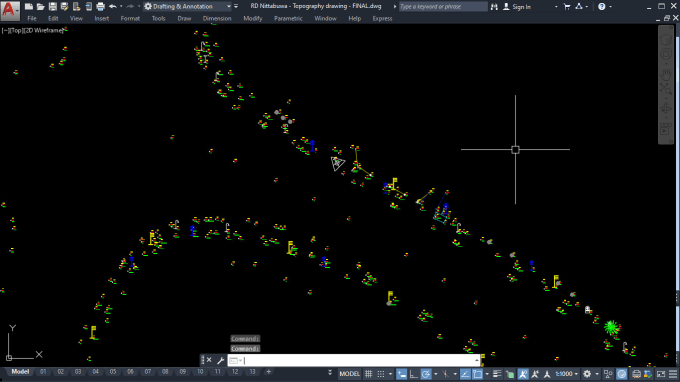The image size is (680, 382).
Task: Click the Help question mark icon
Action: pos(602,7)
